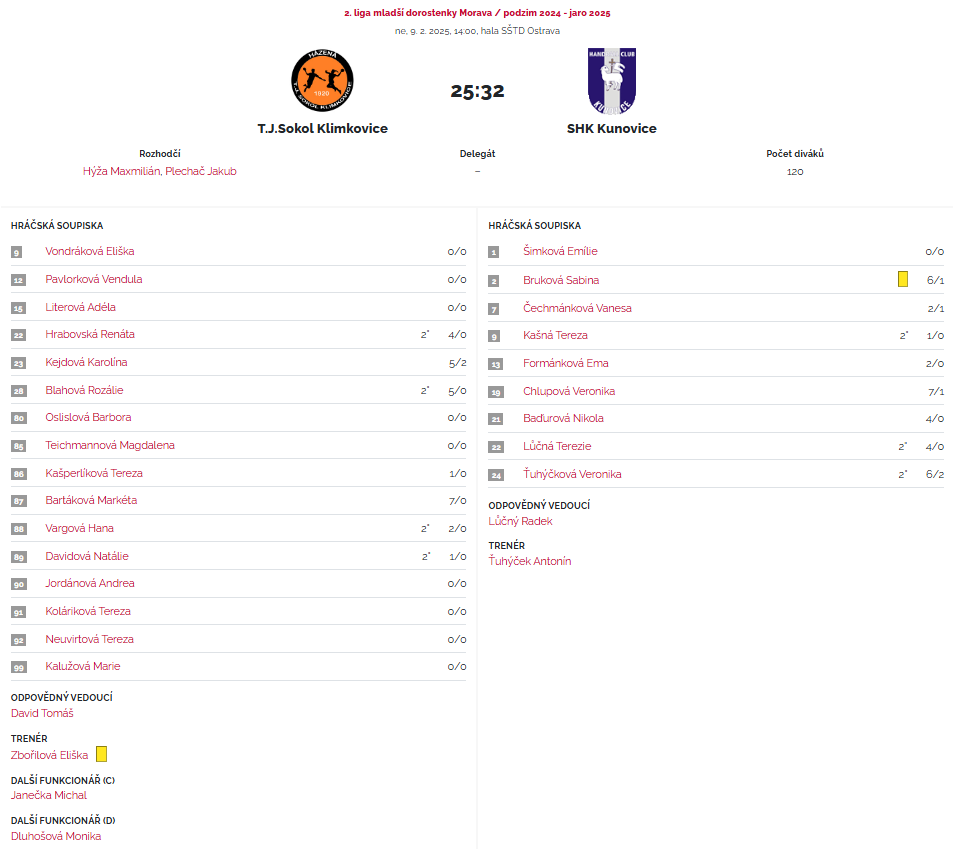Viewport: 953px width, 849px height.
Task: Open team leader Lůčný Radek's page
Action: coord(520,521)
